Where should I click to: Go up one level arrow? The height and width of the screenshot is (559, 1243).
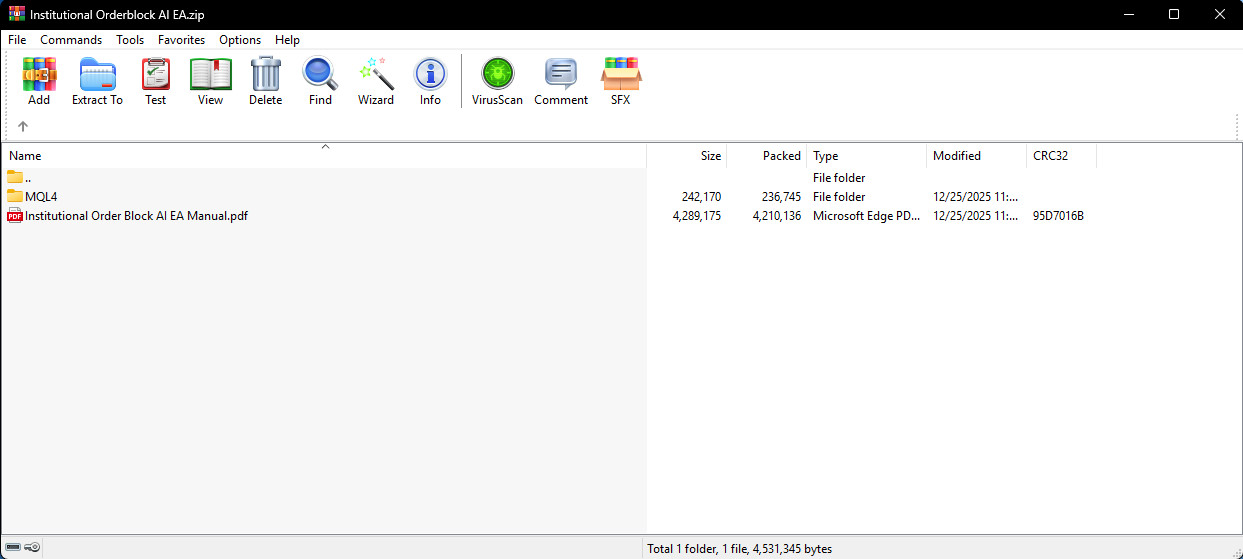point(23,126)
